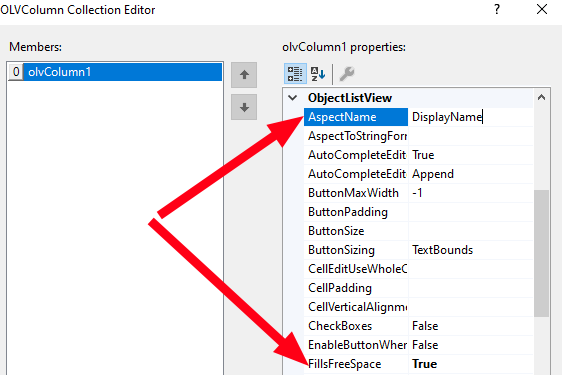
Task: Select AutoCompleteEditorMode property with Append value
Action: click(x=356, y=174)
